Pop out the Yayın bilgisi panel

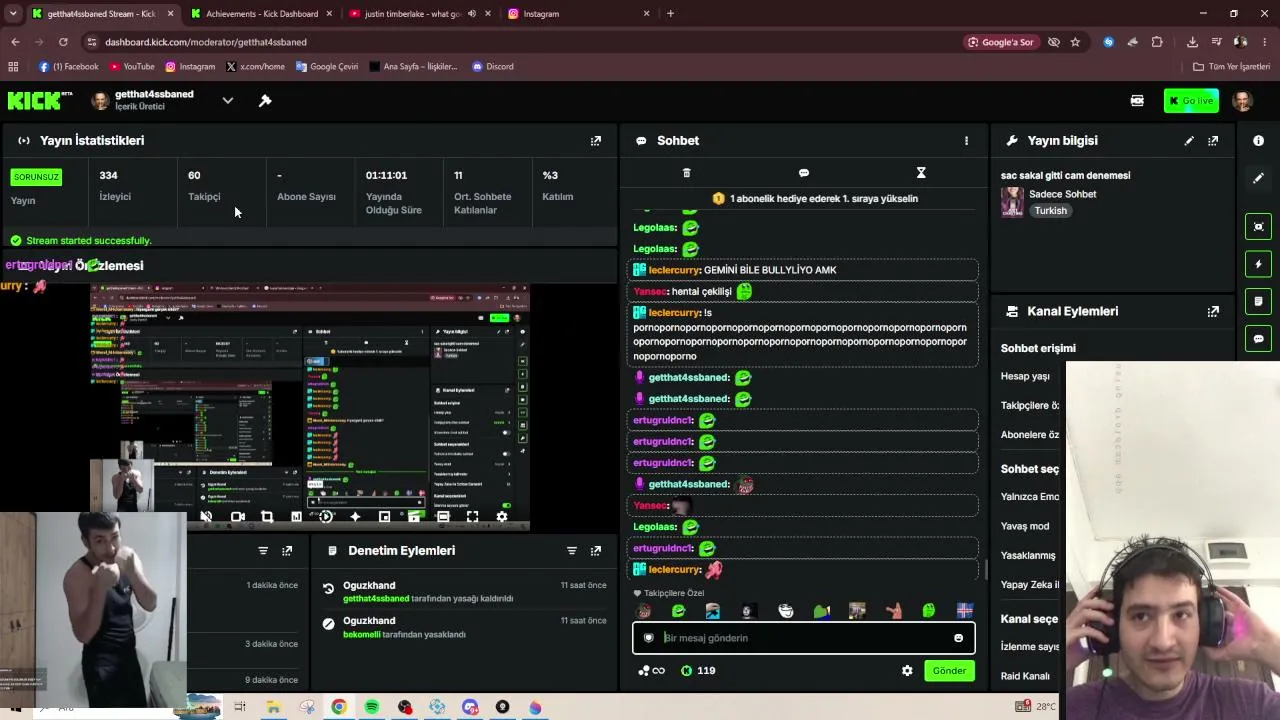point(1213,141)
